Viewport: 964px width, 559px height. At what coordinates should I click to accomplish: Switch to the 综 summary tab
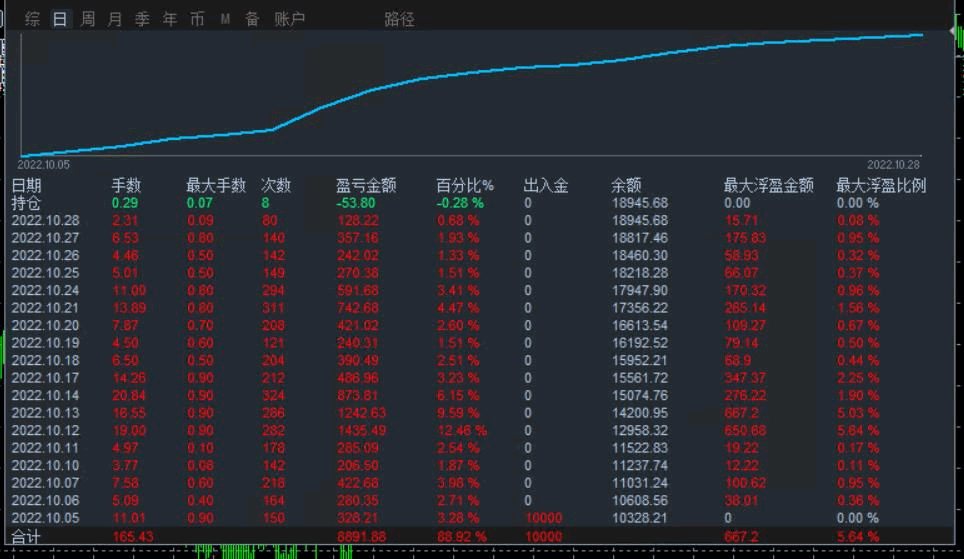point(33,19)
